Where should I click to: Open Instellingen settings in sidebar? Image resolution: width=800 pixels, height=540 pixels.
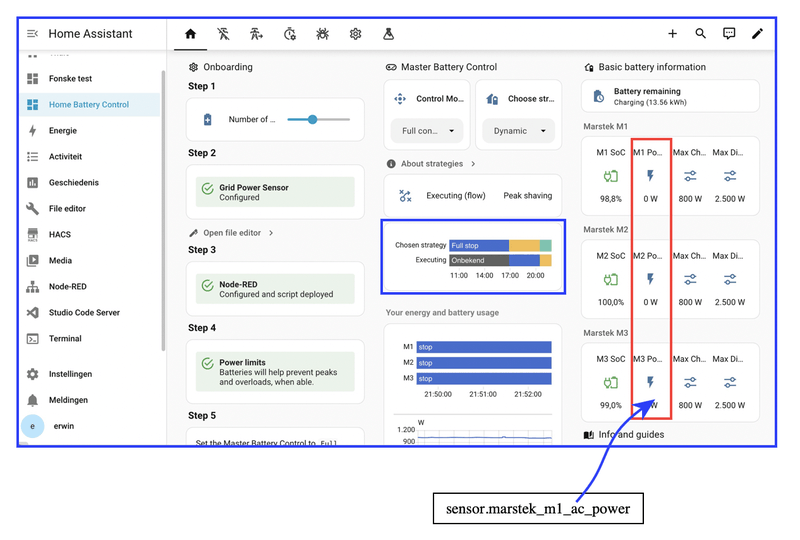pyautogui.click(x=70, y=374)
